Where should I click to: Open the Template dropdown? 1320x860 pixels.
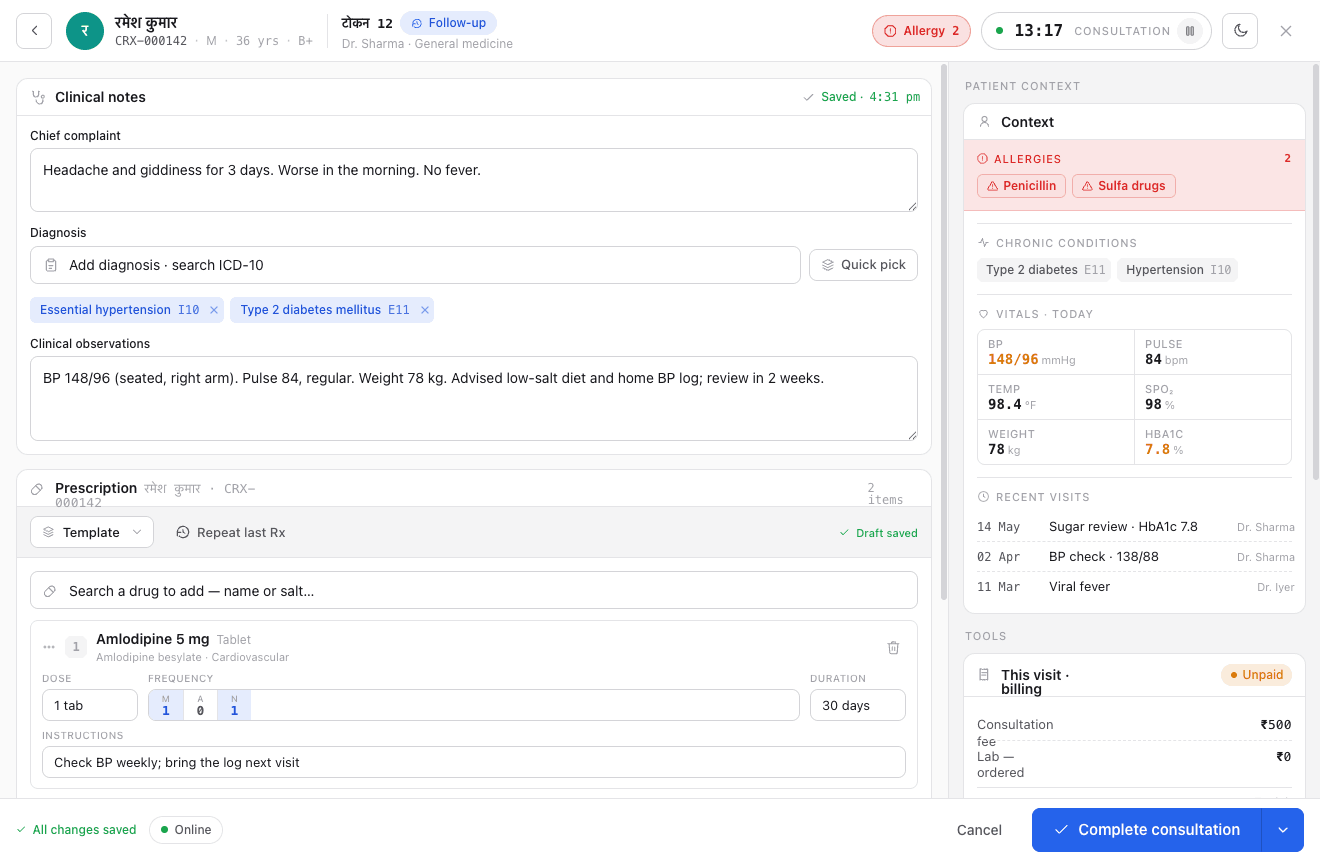tap(92, 532)
